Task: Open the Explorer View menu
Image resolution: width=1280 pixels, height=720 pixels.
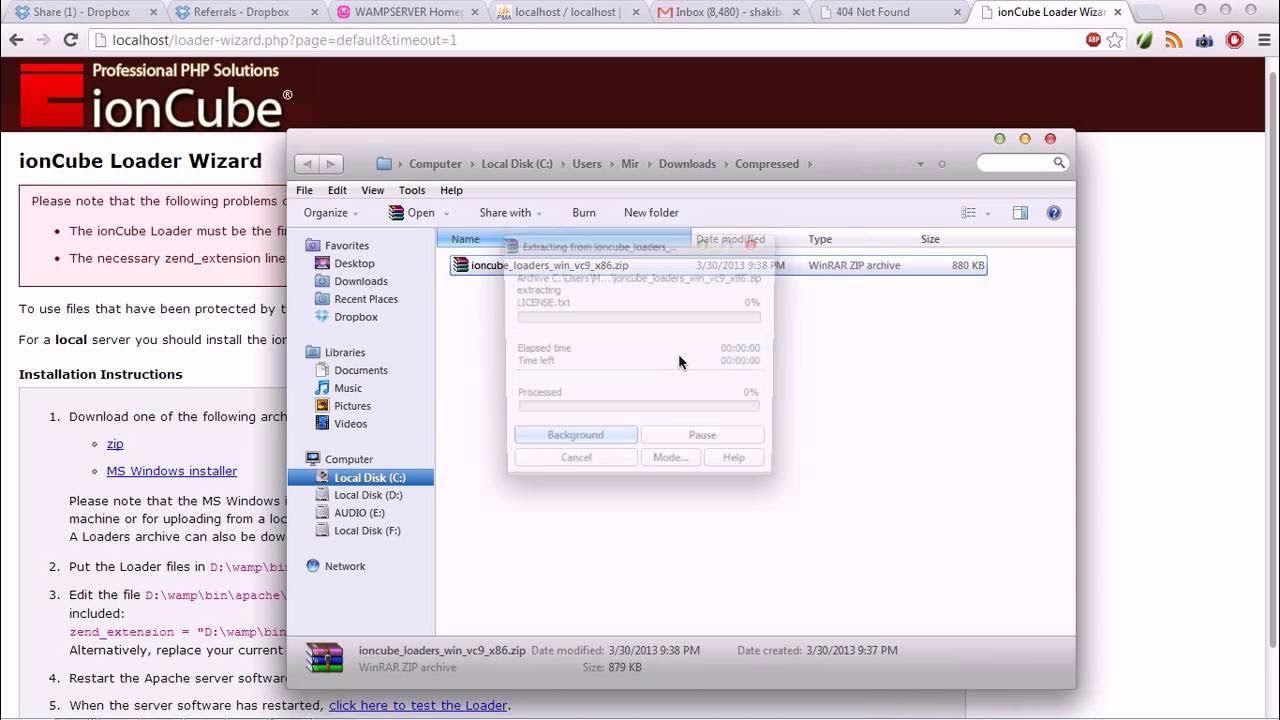Action: [x=372, y=190]
